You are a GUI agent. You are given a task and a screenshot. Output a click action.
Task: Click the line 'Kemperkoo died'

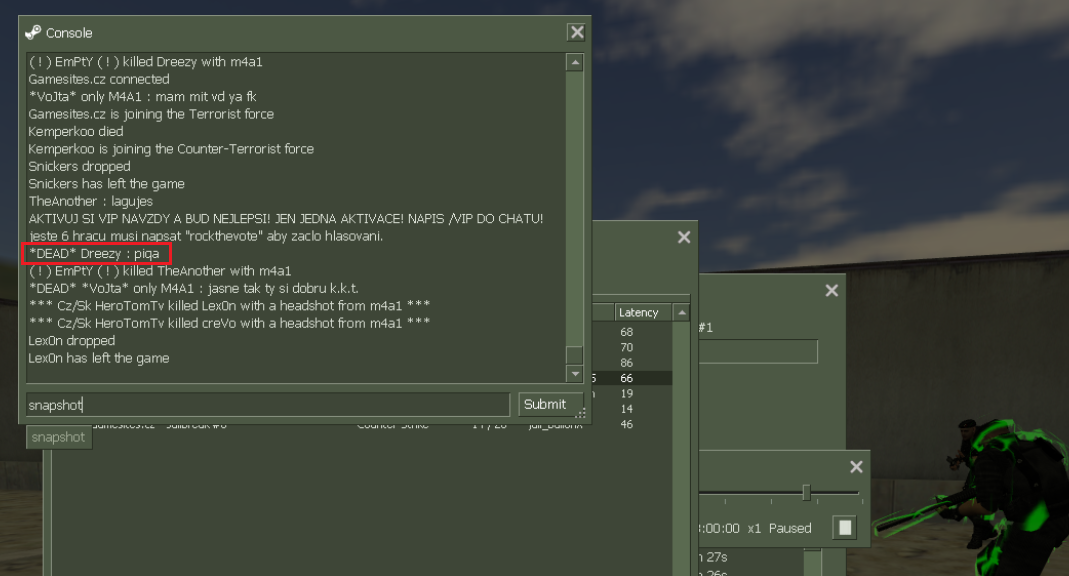tap(76, 132)
